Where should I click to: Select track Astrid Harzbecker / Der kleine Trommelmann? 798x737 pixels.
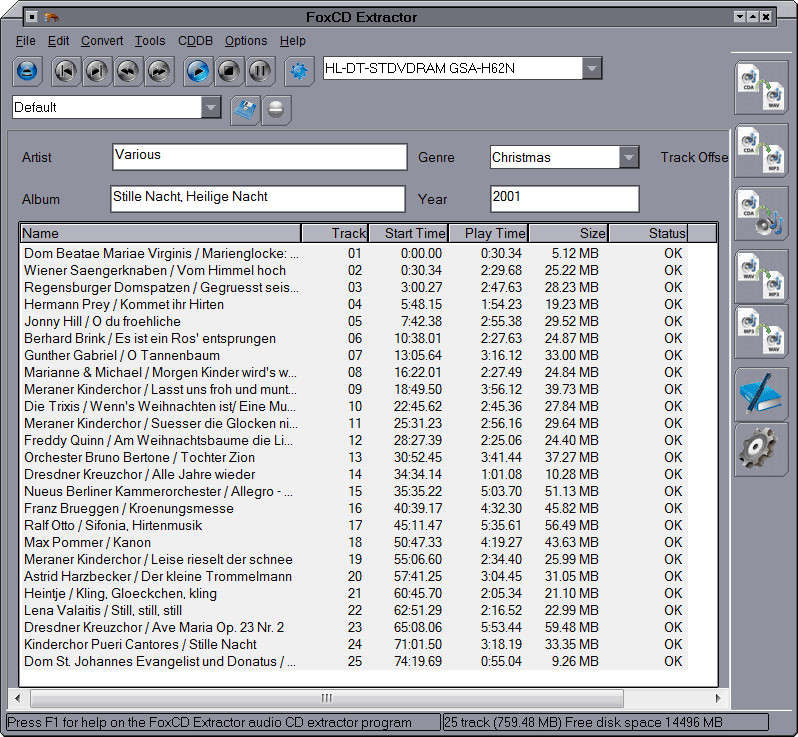[x=355, y=576]
